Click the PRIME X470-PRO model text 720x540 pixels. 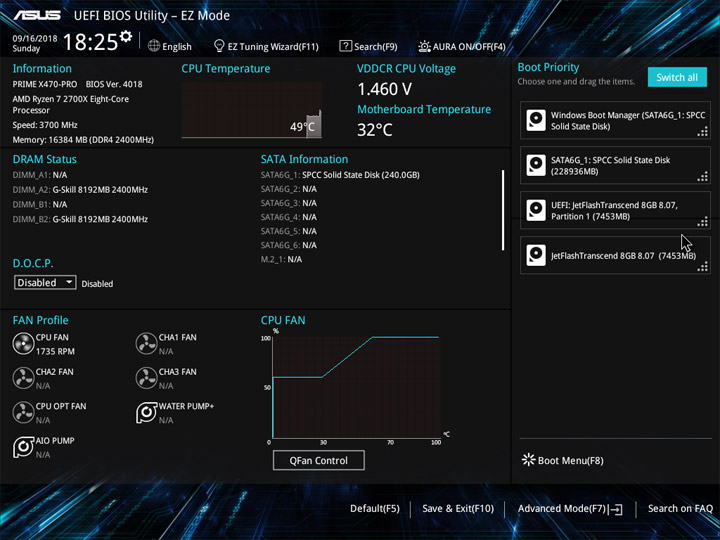tap(45, 84)
